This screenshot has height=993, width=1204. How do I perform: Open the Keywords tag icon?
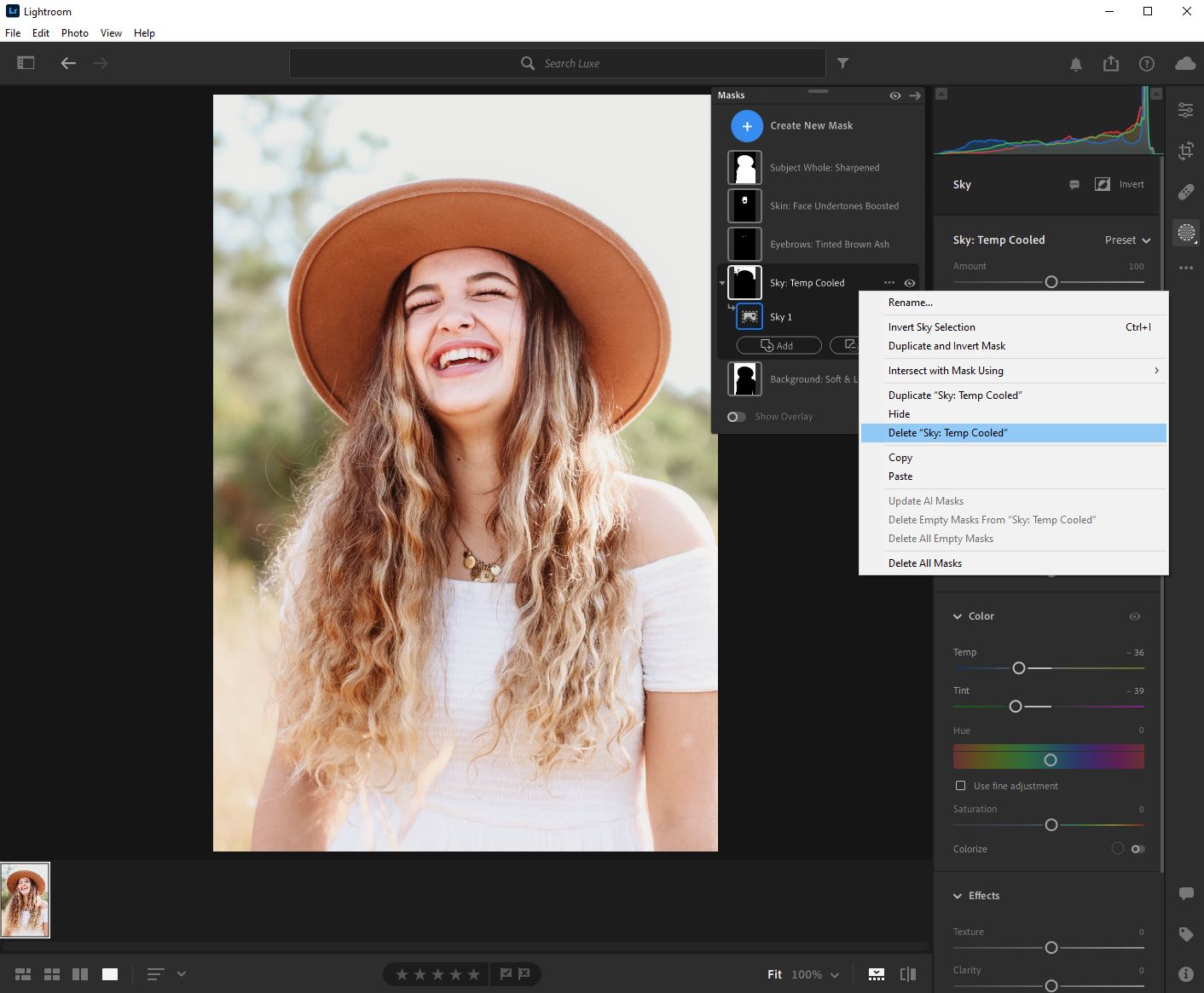[x=1185, y=934]
